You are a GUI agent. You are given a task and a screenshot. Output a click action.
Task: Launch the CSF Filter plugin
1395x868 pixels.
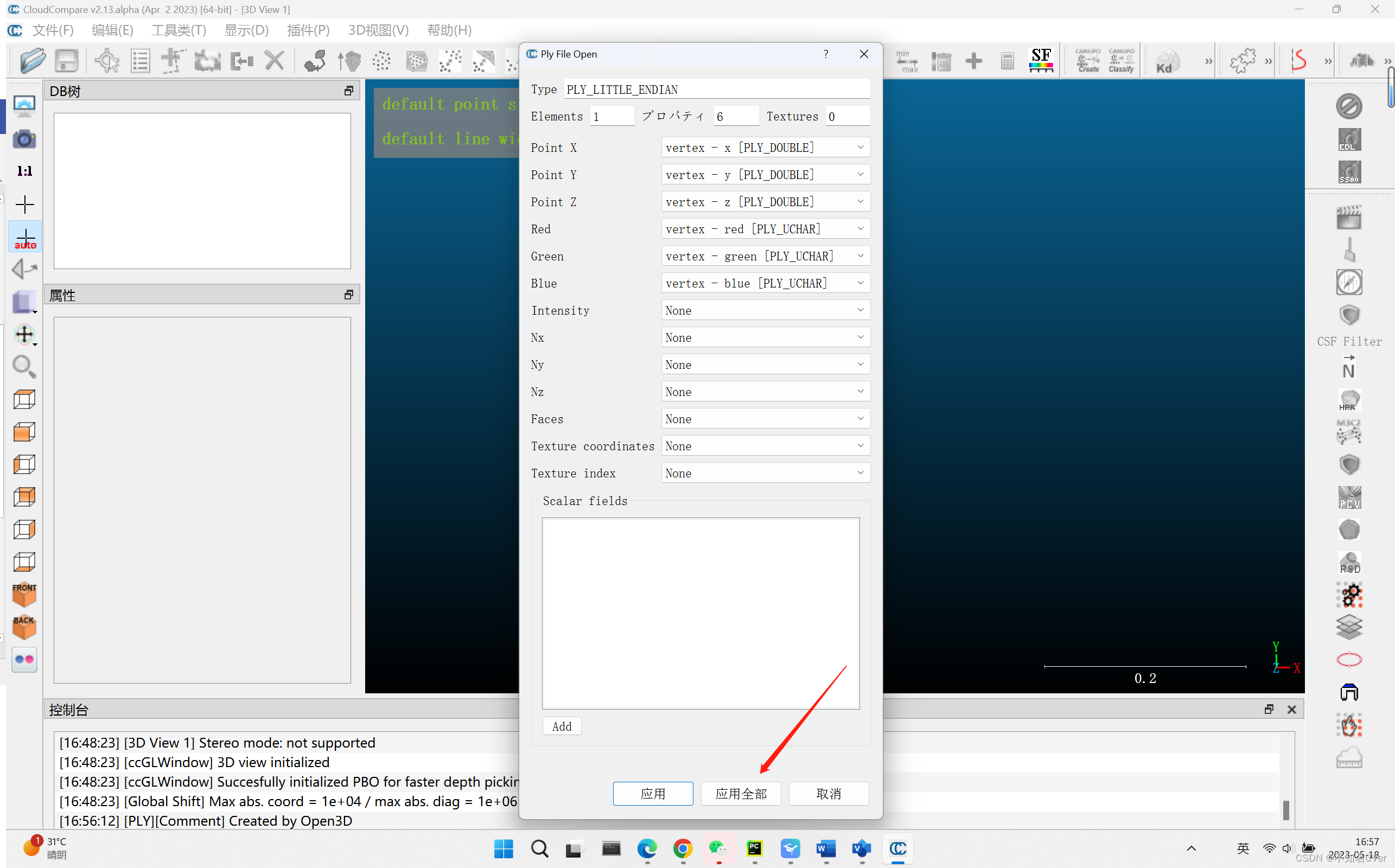click(1349, 315)
